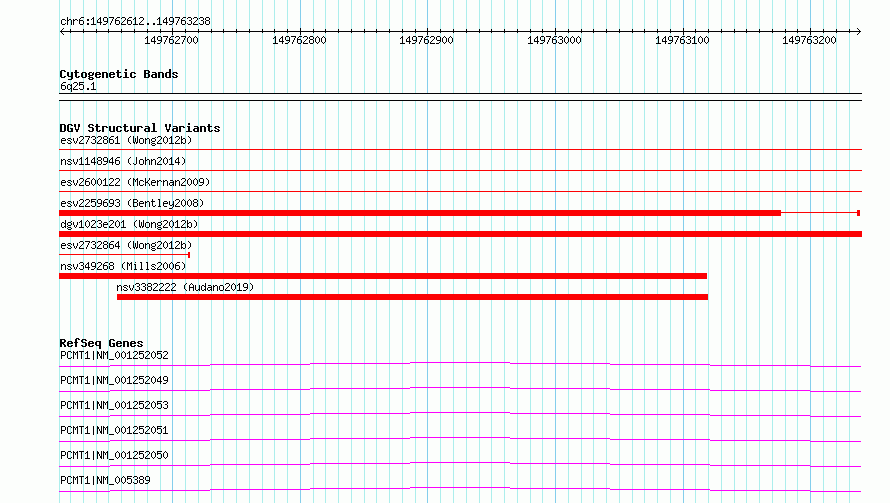Click the short red bar under esv2732864

124,255
